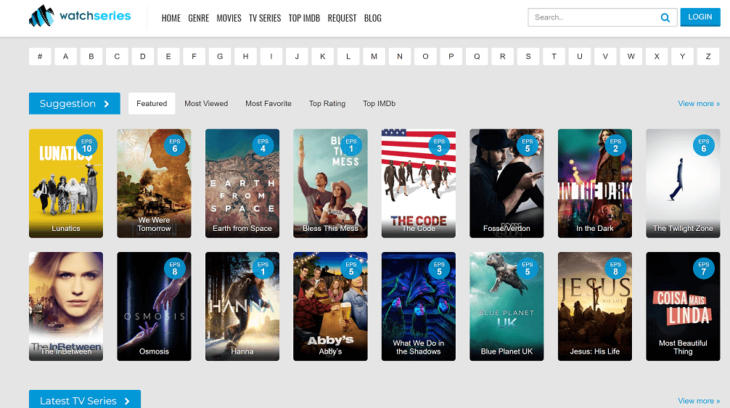Open the Genre menu
The image size is (730, 408).
[x=198, y=17]
